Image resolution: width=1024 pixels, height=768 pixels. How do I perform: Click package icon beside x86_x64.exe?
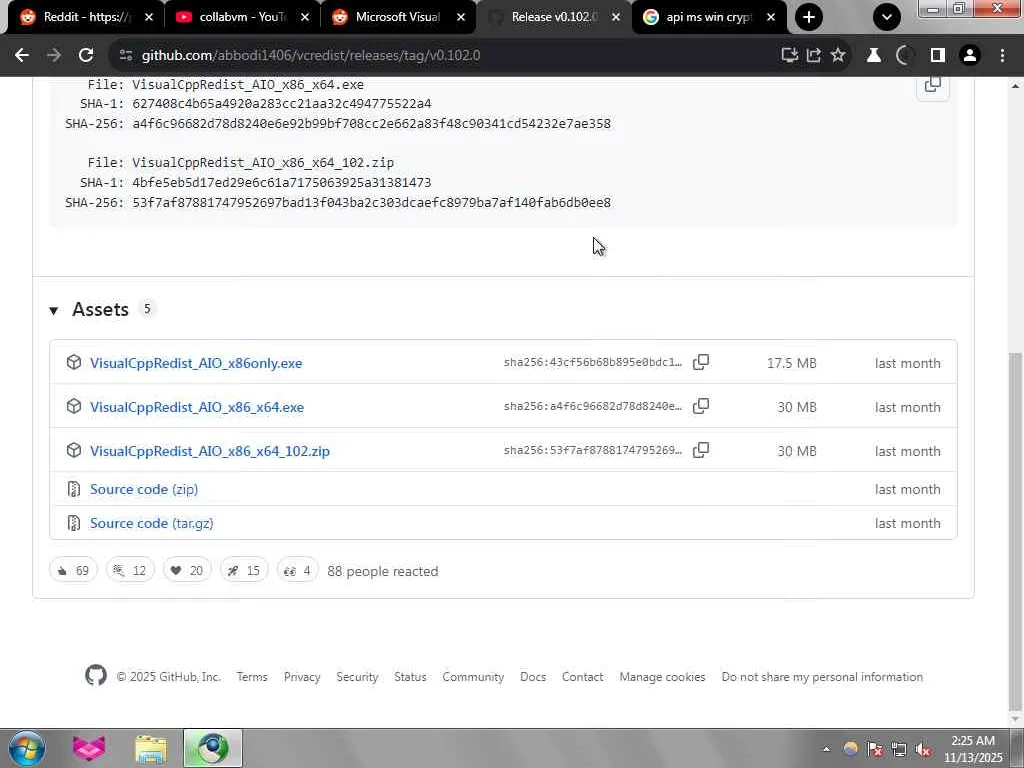click(x=74, y=406)
